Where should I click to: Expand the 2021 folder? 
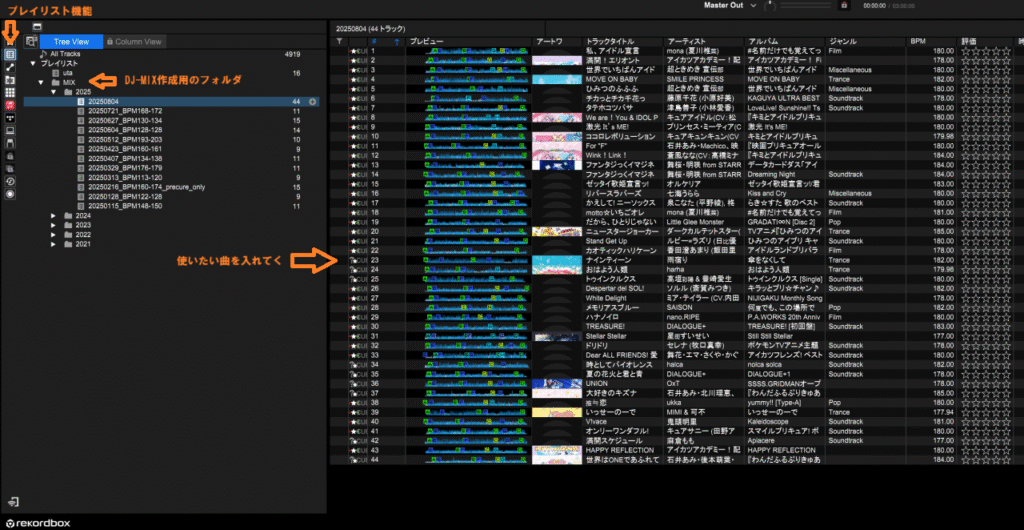pyautogui.click(x=54, y=244)
